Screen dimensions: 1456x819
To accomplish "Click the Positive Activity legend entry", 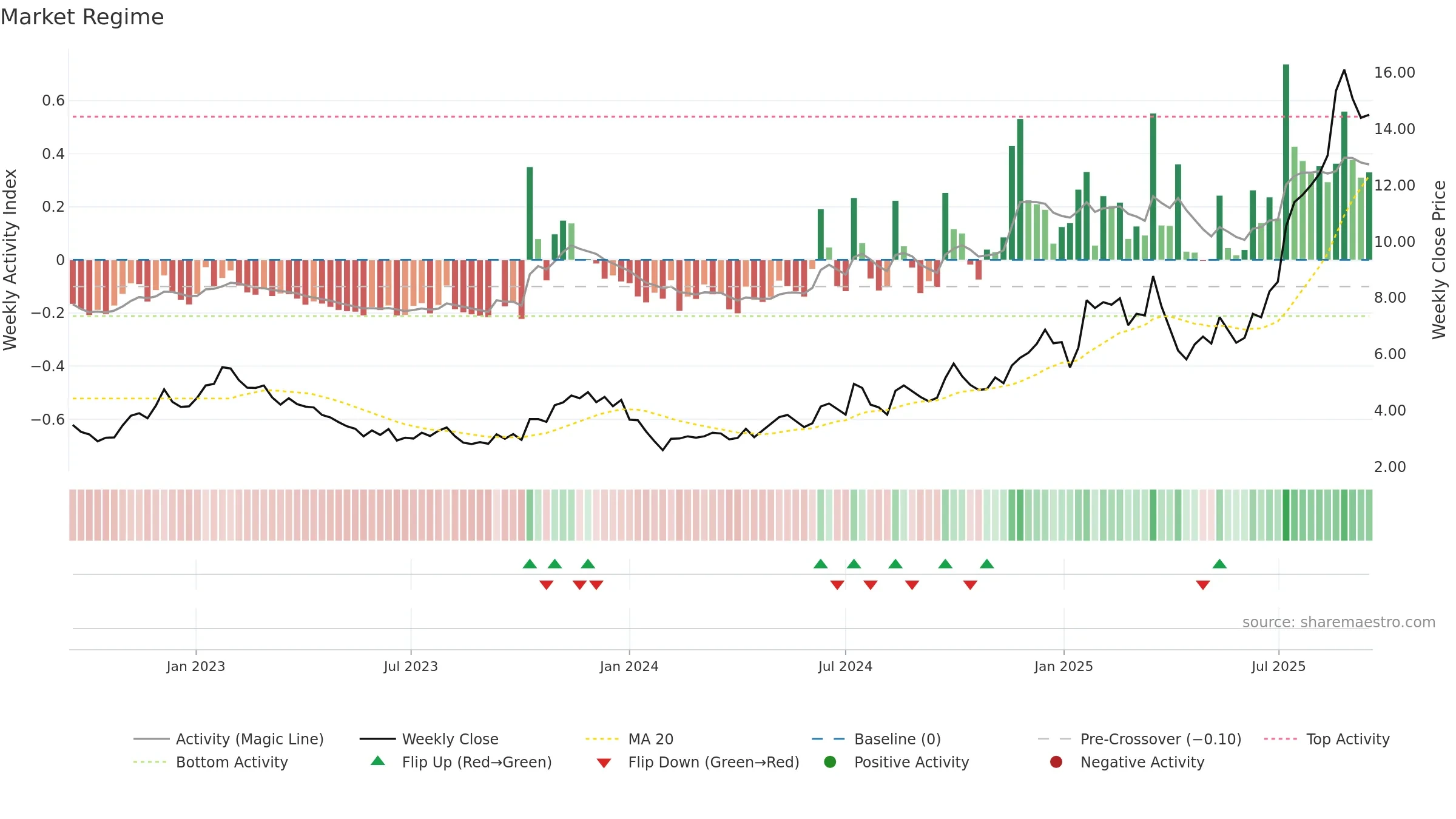I will point(896,762).
